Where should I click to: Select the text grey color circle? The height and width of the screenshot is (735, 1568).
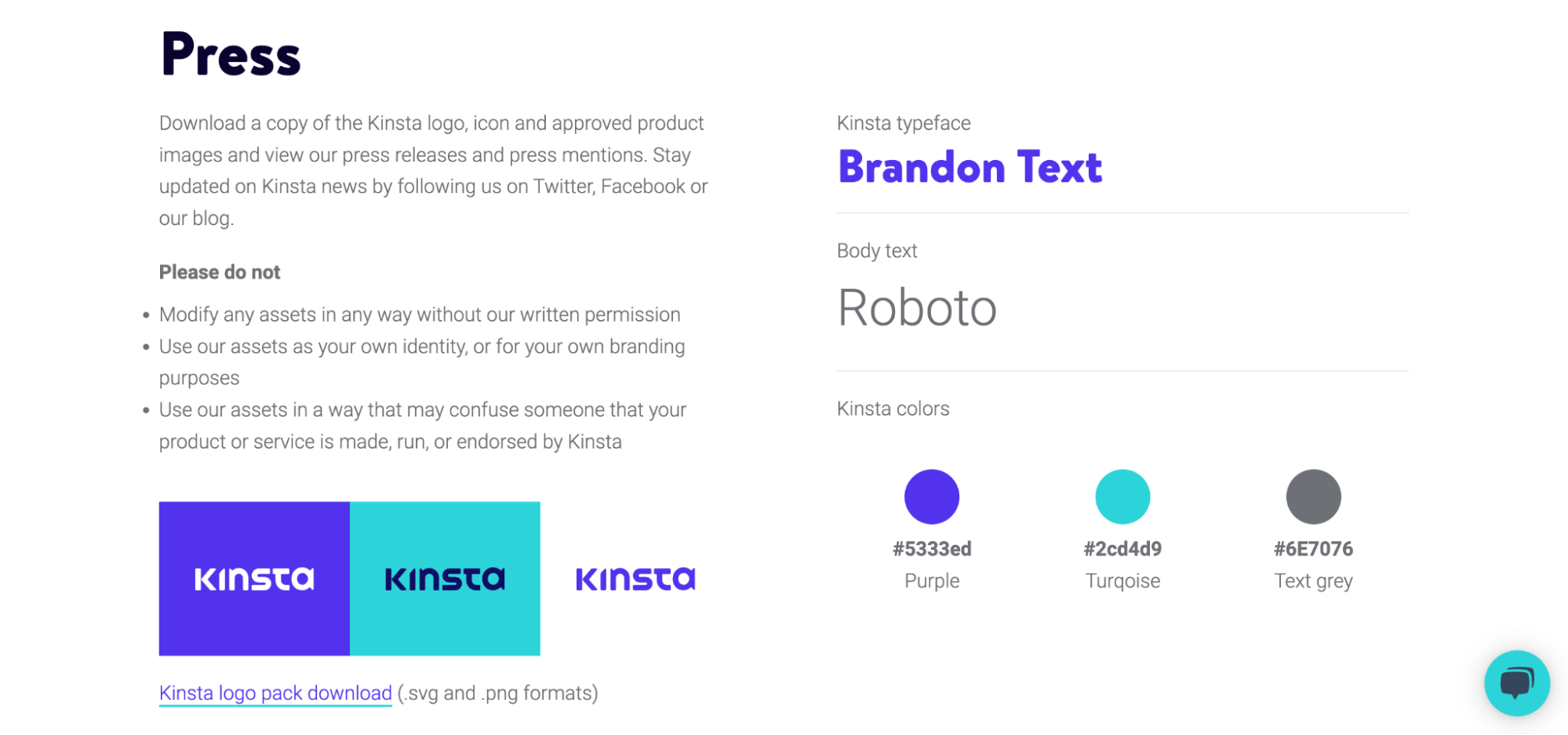click(x=1313, y=496)
